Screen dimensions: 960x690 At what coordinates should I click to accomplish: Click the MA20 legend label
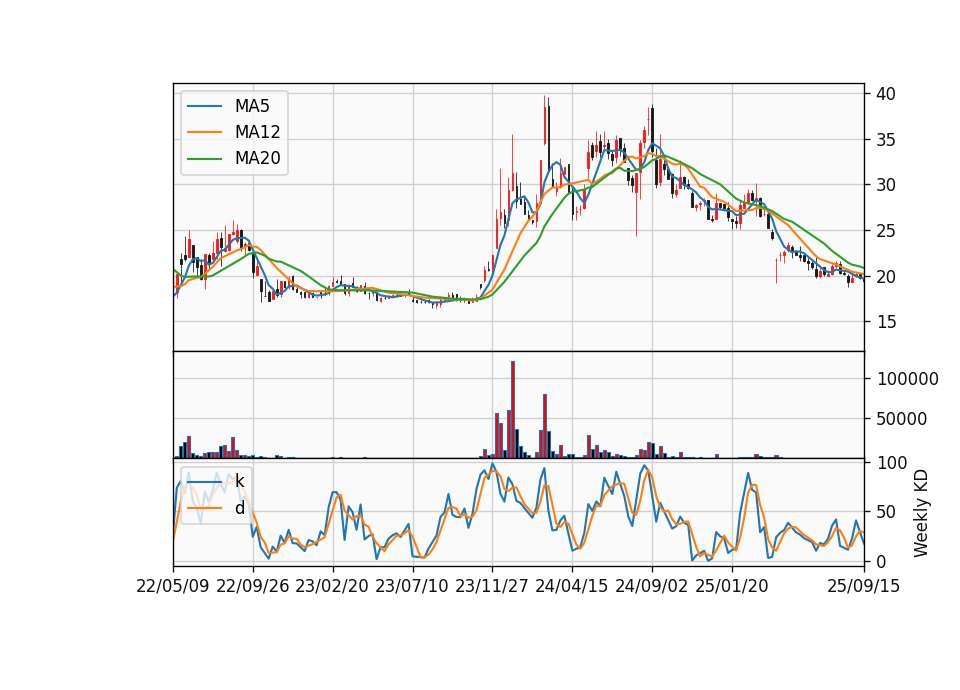(257, 158)
